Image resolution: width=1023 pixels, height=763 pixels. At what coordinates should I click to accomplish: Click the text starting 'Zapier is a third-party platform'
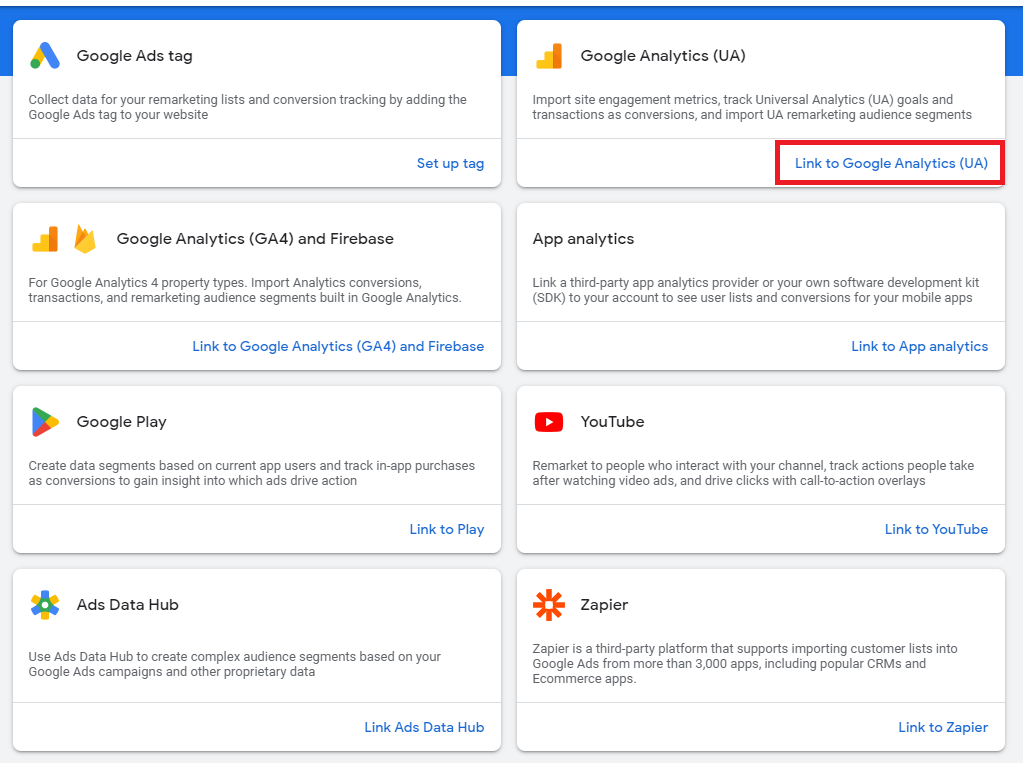click(x=745, y=664)
